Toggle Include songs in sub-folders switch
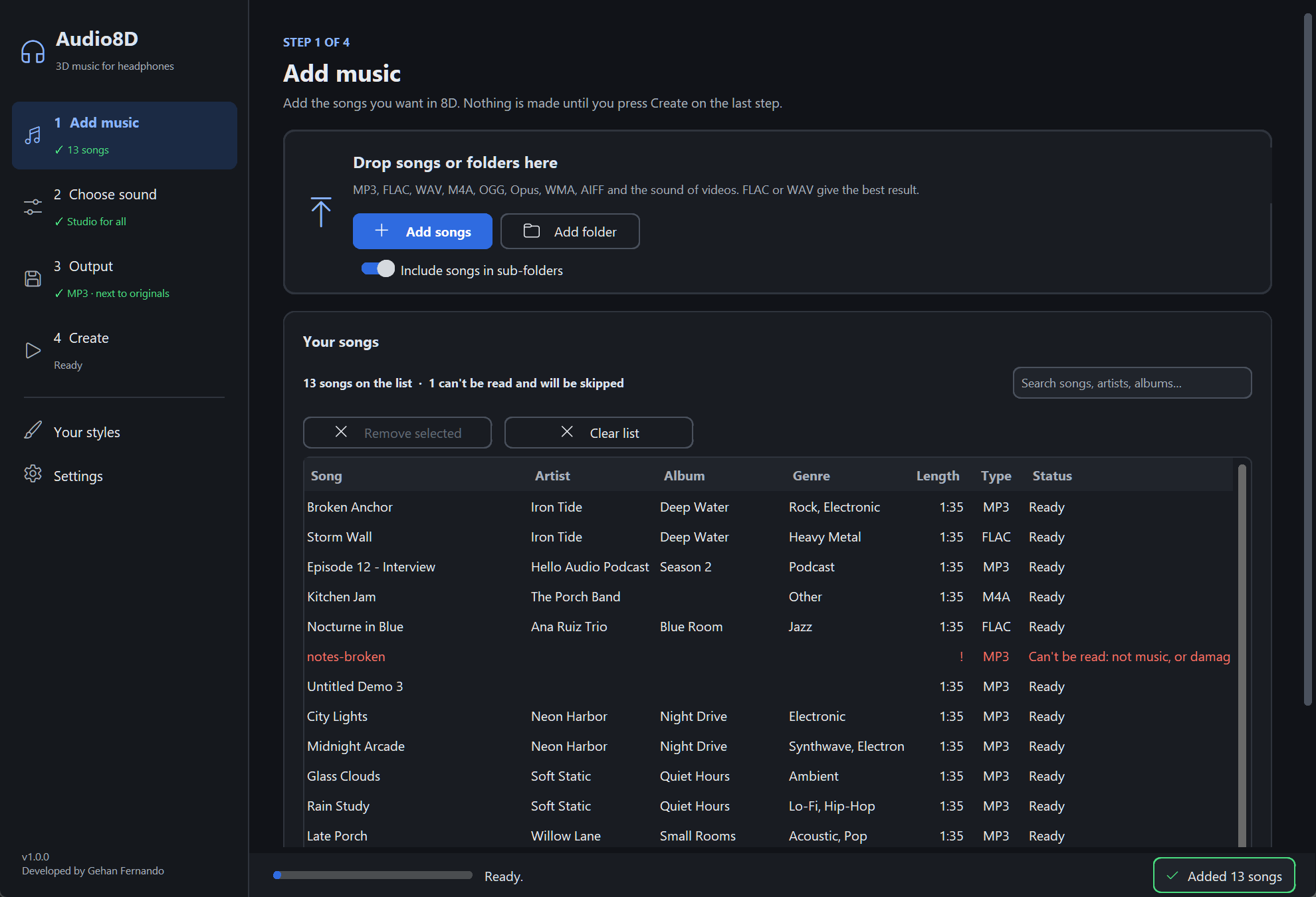Image resolution: width=1316 pixels, height=897 pixels. click(378, 269)
